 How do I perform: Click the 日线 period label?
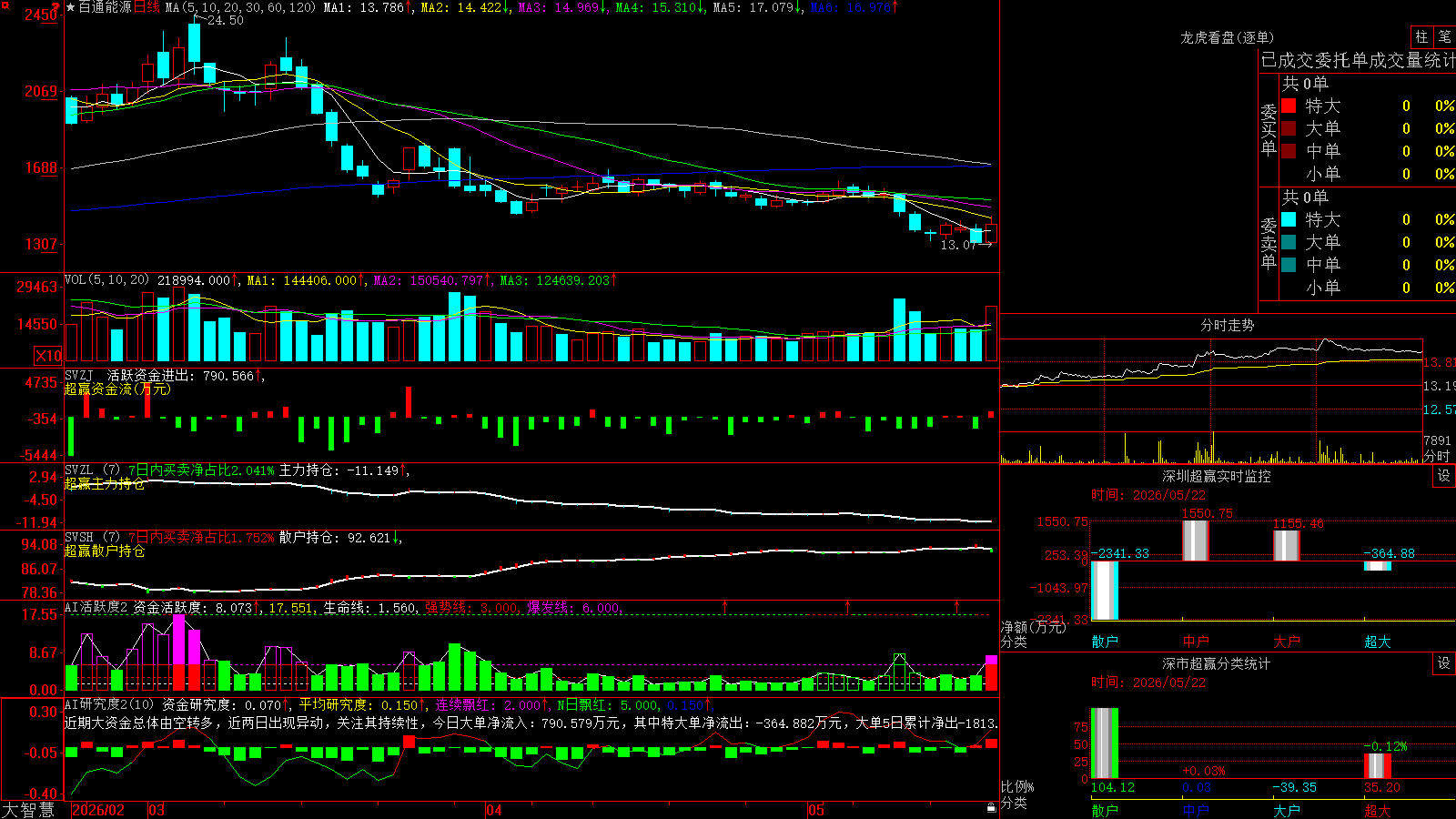pos(147,7)
